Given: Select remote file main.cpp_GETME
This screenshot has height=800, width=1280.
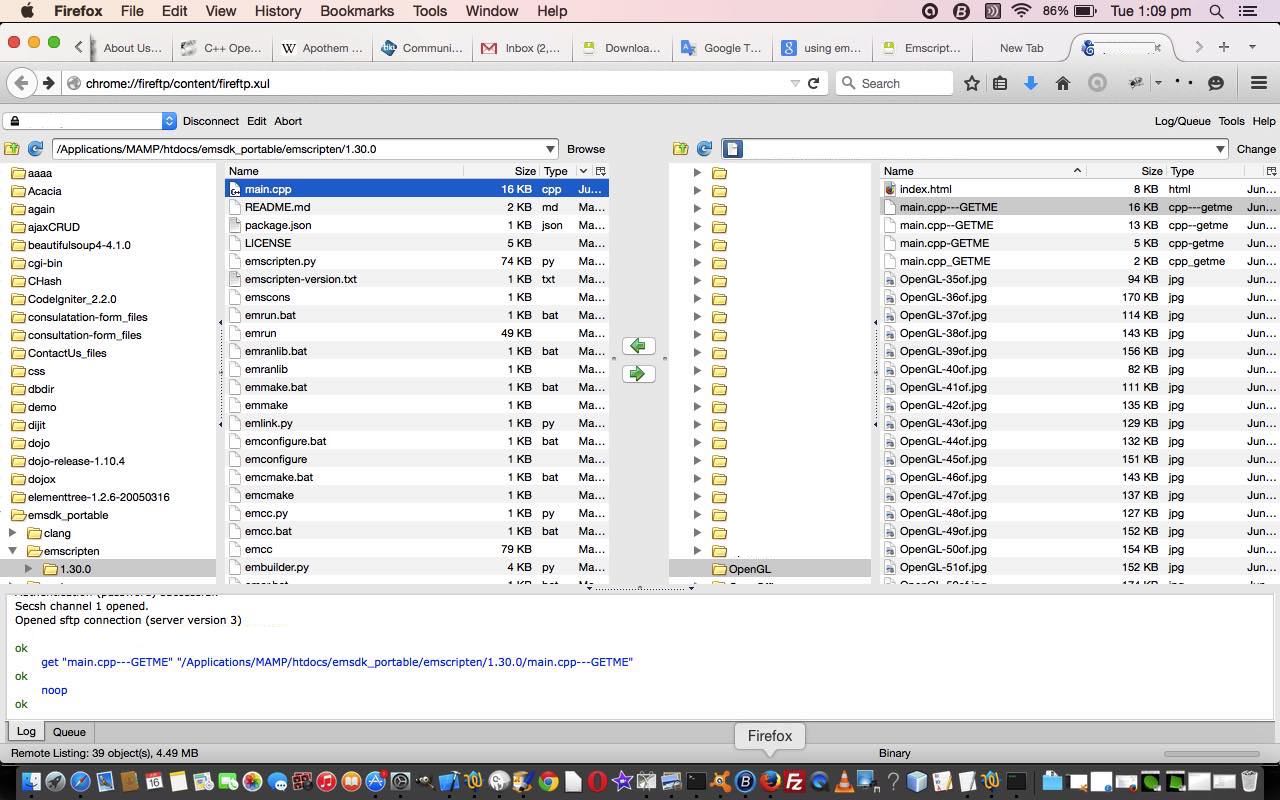Looking at the screenshot, I should pyautogui.click(x=1079, y=261).
